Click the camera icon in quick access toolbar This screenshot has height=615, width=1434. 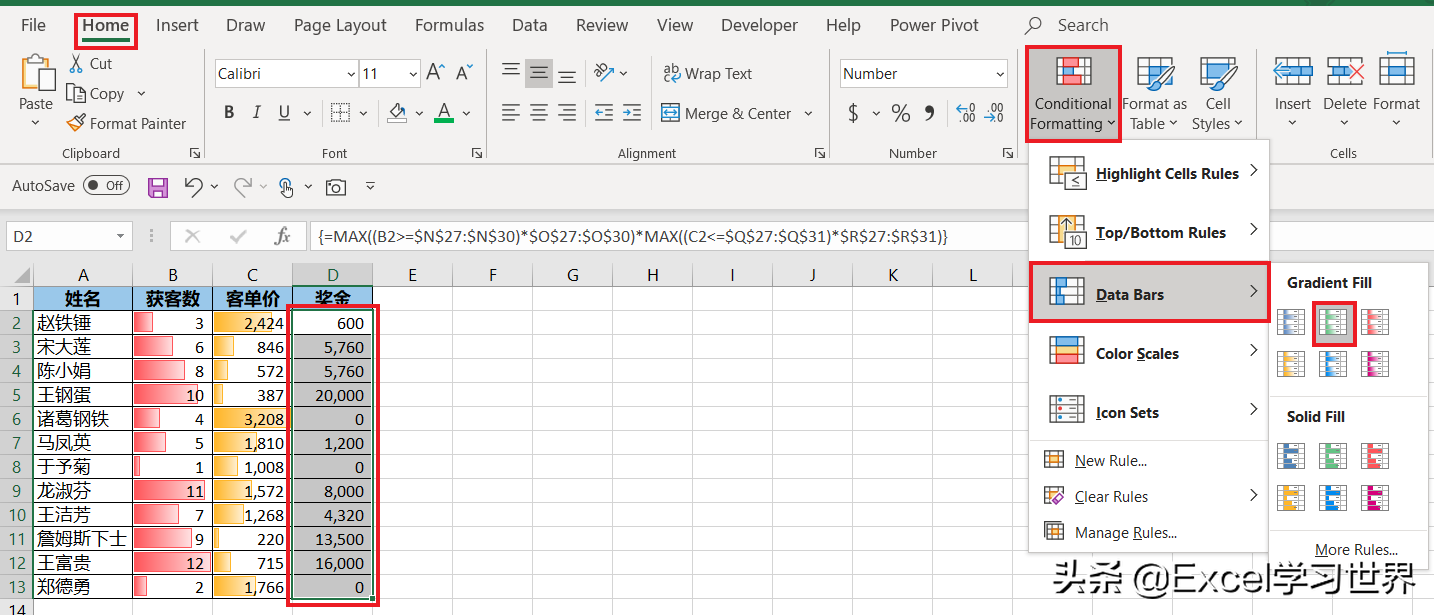[336, 187]
